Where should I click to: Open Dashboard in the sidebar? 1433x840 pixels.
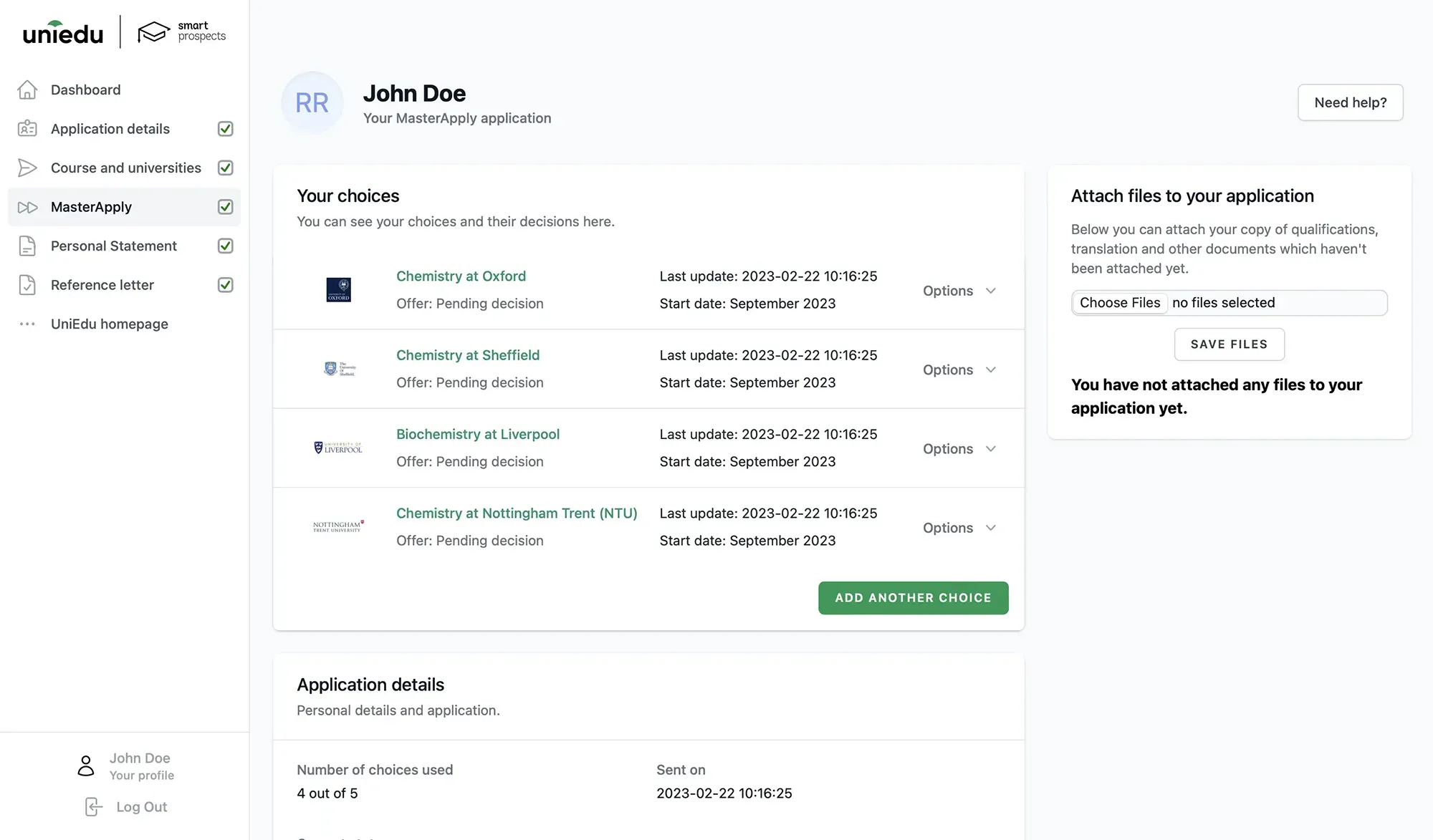pyautogui.click(x=124, y=90)
